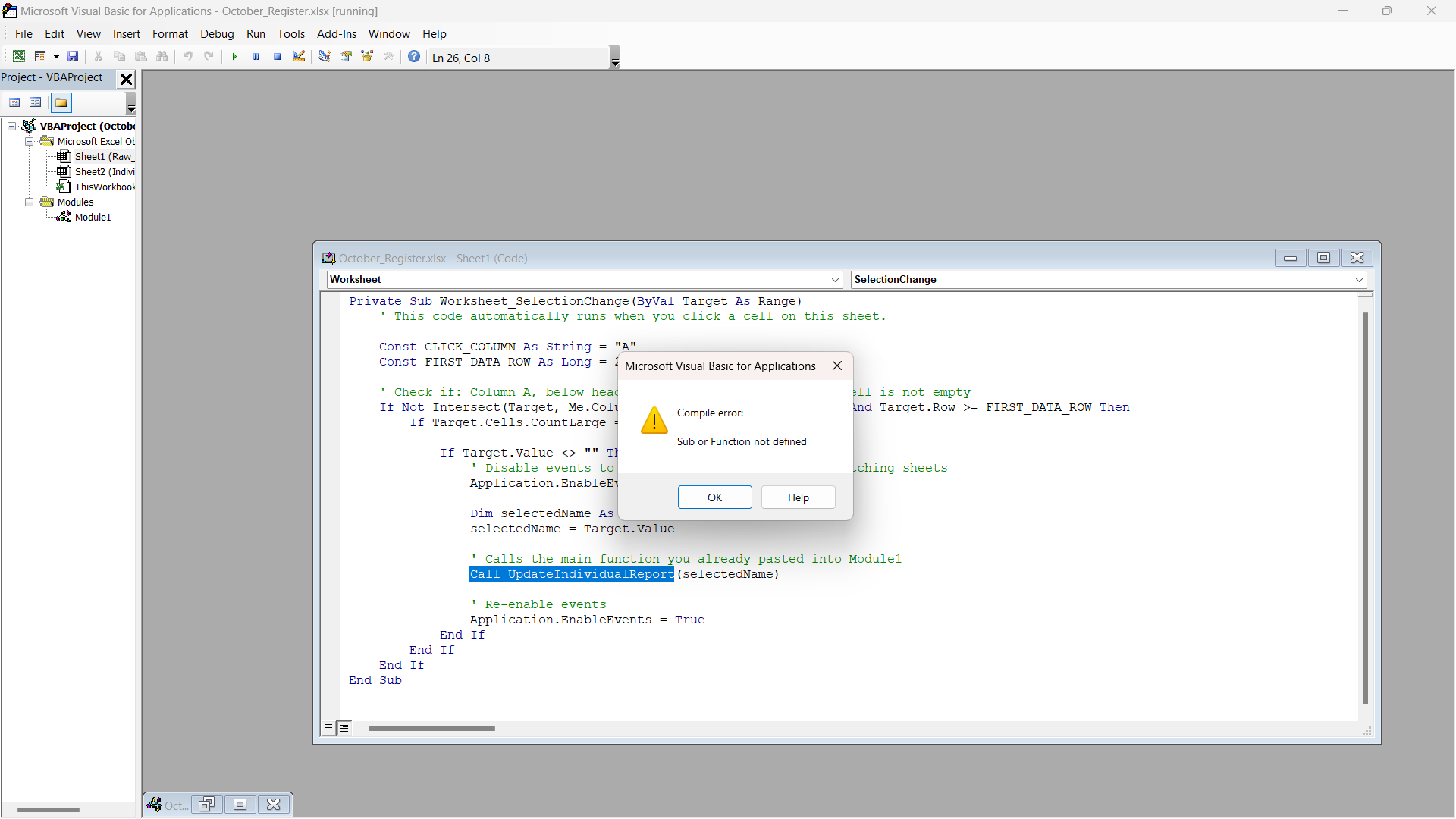The width and height of the screenshot is (1456, 819).
Task: Open the SelectionChange procedure dropdown
Action: (x=1359, y=280)
